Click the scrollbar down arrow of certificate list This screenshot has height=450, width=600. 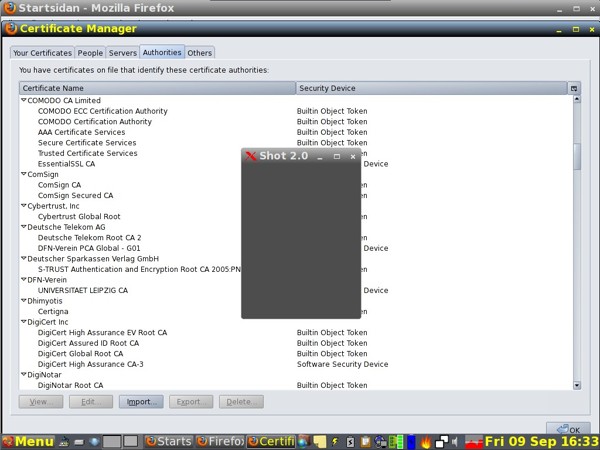coord(577,385)
